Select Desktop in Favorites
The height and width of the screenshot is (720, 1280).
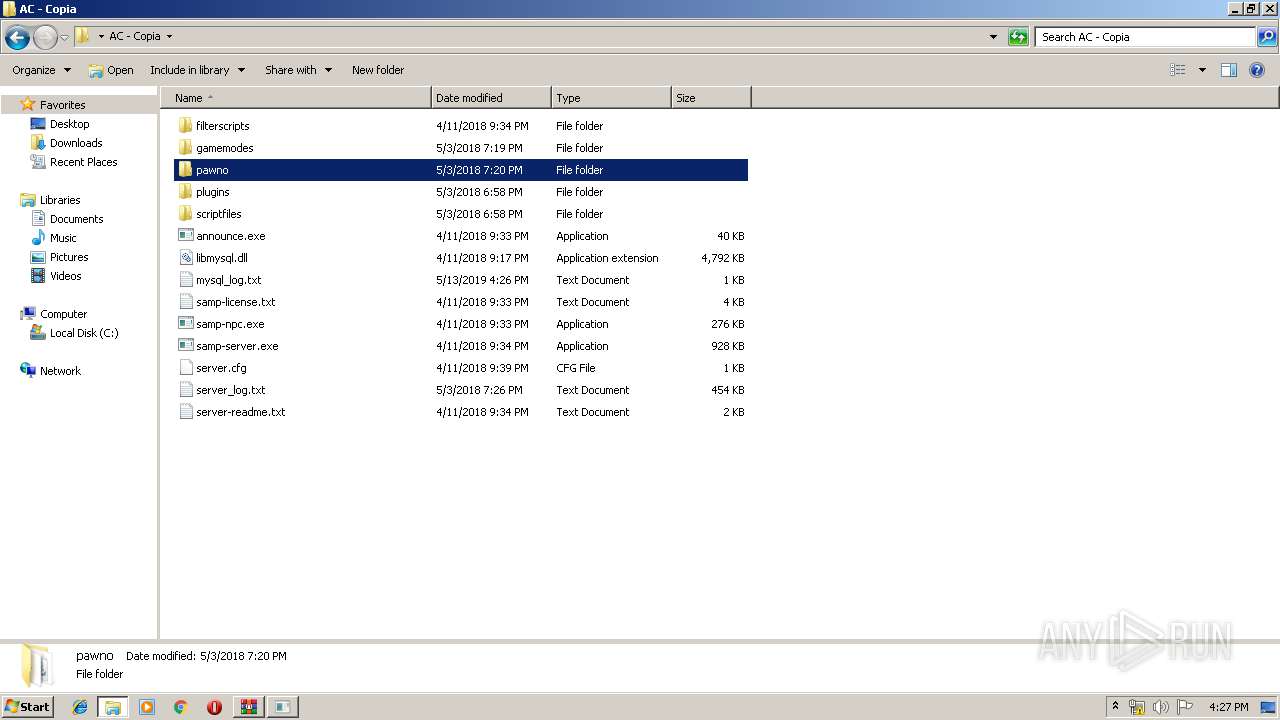(x=69, y=124)
